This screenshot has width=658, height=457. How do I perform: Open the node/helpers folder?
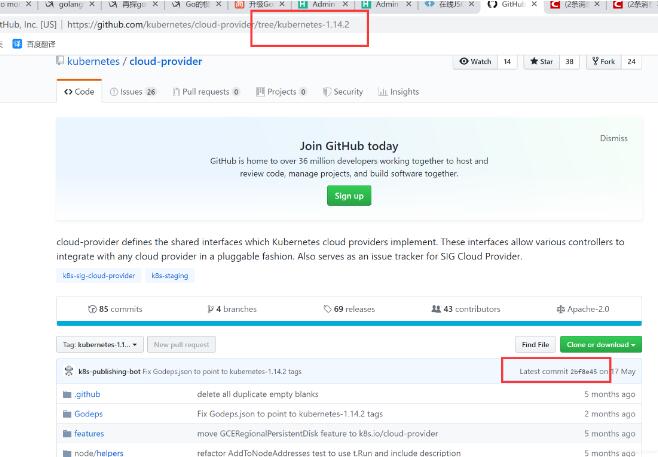point(99,453)
